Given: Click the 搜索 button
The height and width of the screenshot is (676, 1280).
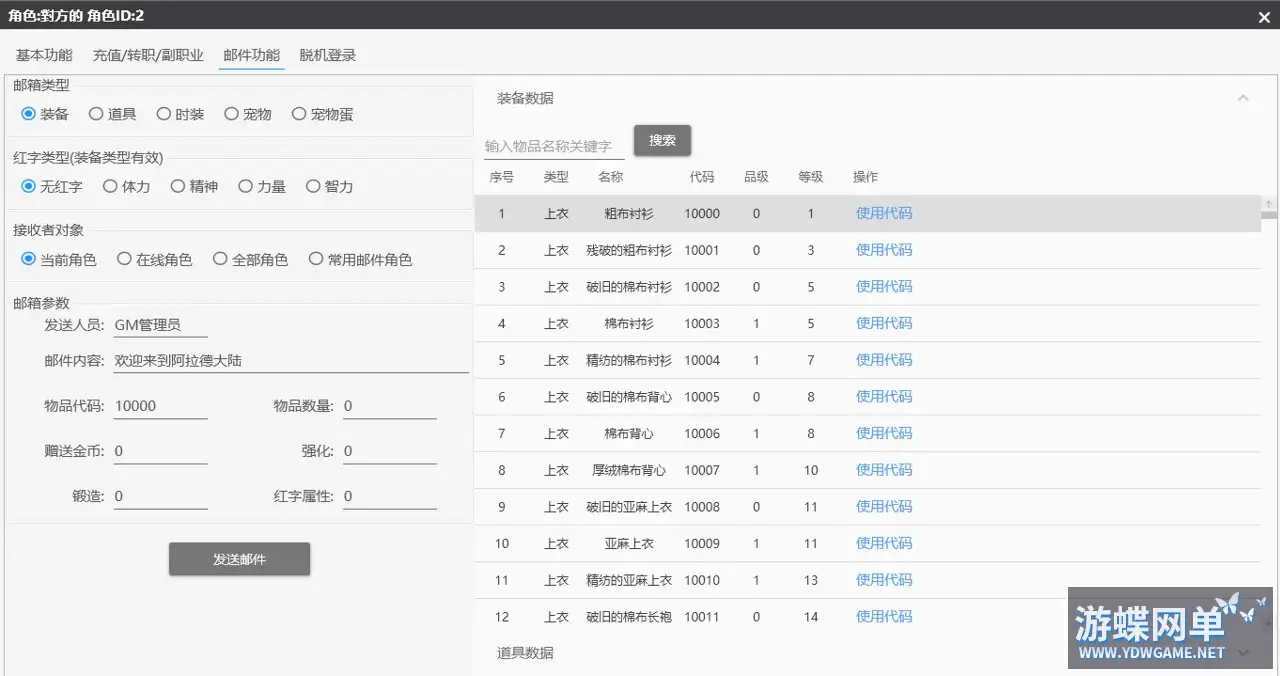Looking at the screenshot, I should pos(662,141).
